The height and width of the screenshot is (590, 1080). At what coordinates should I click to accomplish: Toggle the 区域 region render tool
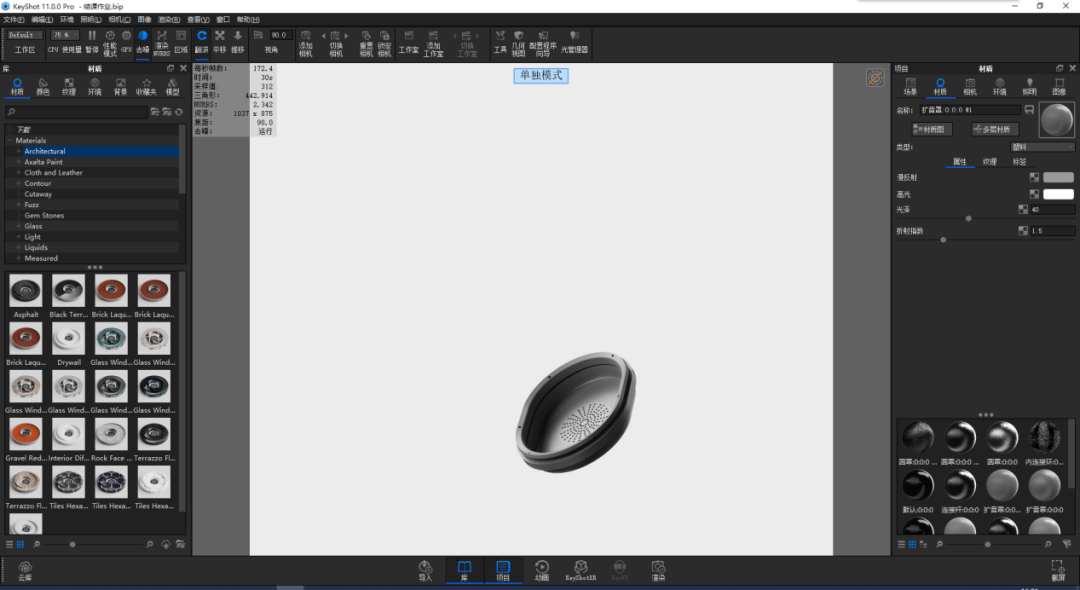tap(181, 41)
